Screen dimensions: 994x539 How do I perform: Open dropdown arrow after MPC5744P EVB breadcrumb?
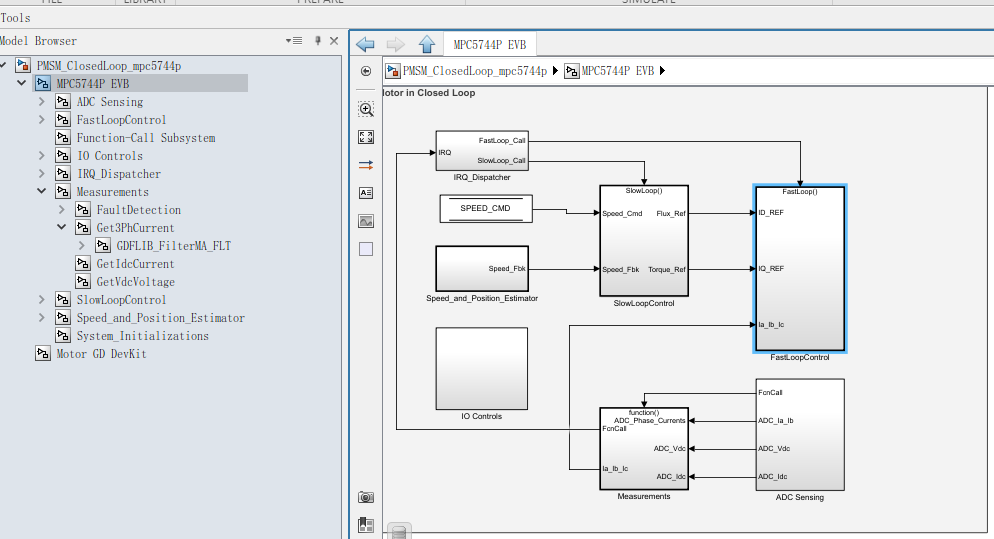[x=662, y=70]
